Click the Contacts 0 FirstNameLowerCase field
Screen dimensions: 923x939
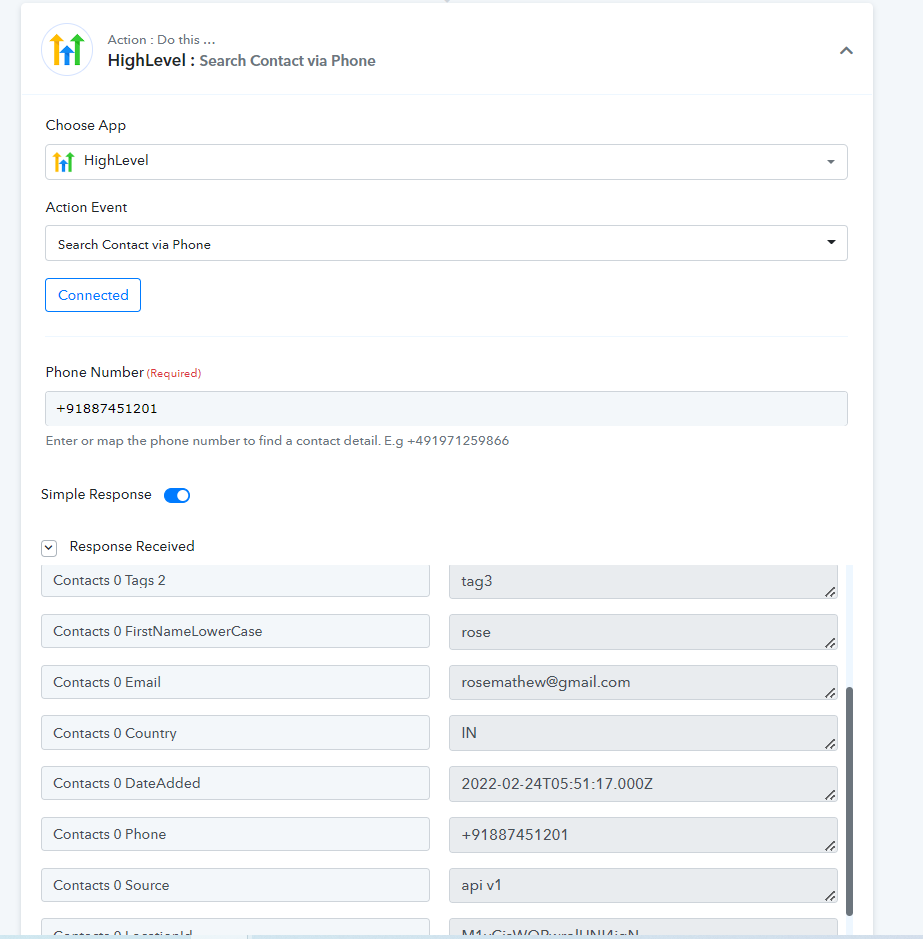point(235,631)
